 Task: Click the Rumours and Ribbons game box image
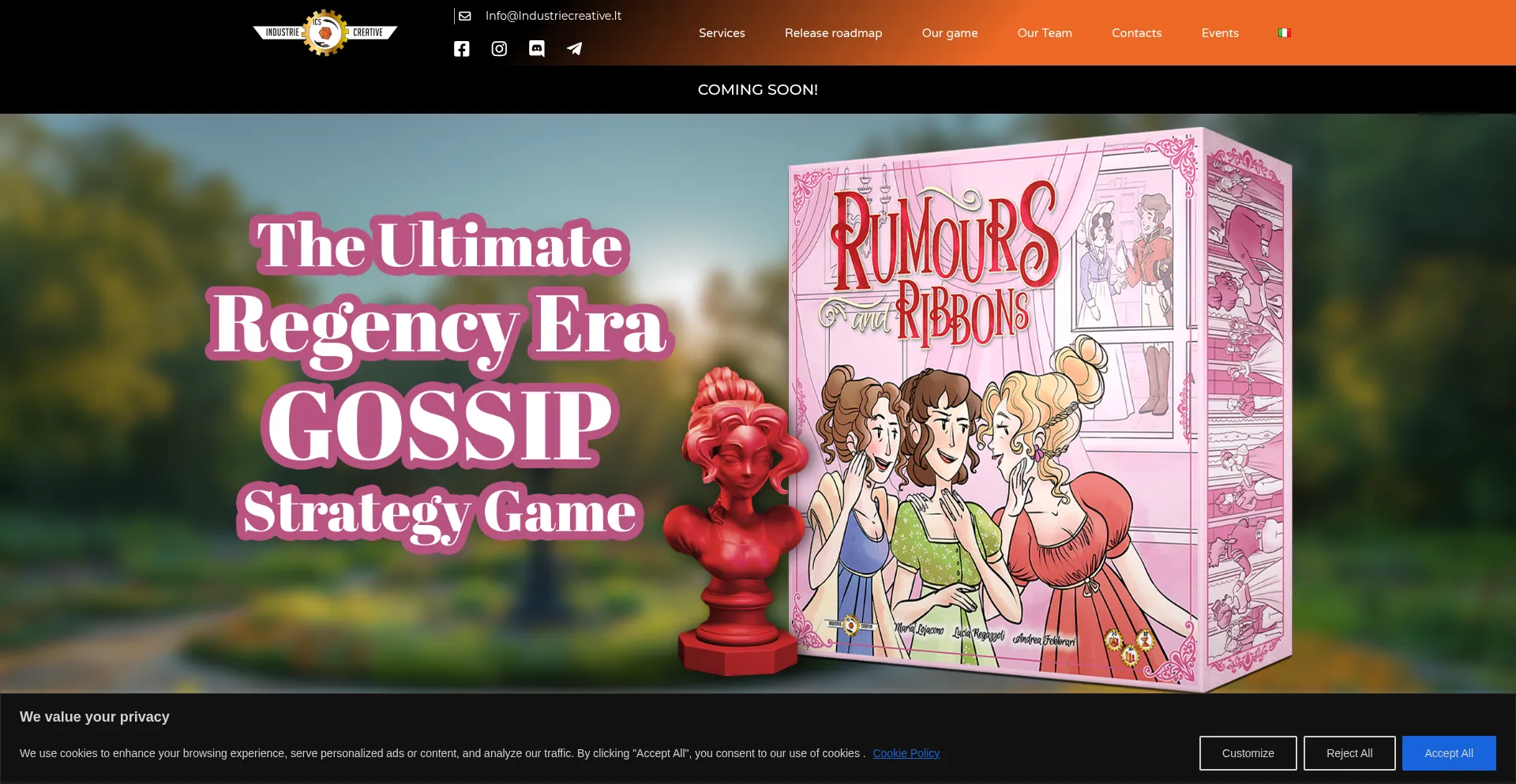pyautogui.click(x=1040, y=409)
